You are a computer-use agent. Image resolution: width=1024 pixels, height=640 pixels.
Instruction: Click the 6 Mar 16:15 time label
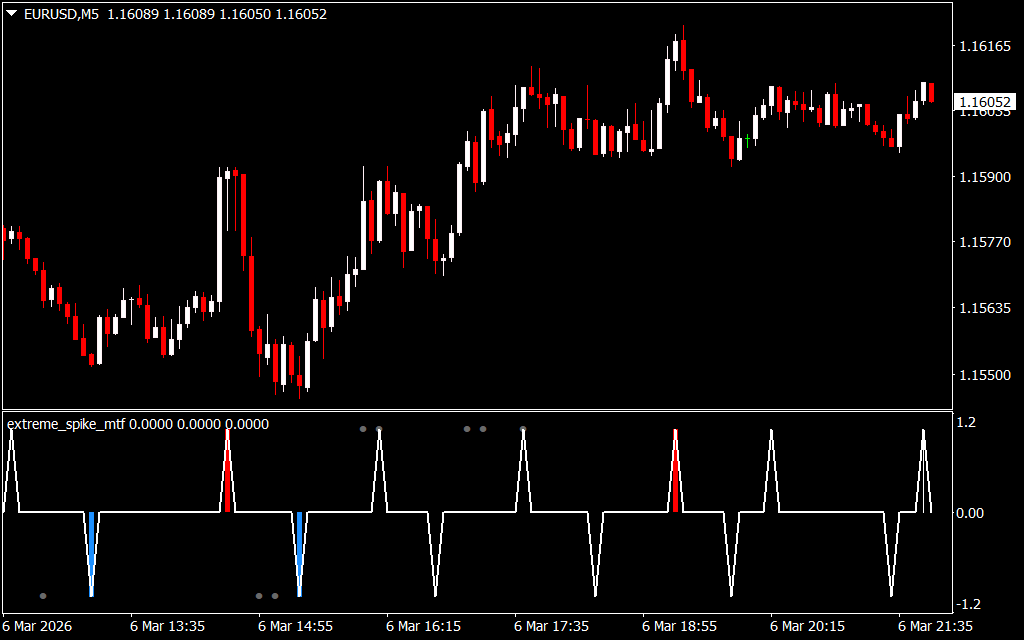tap(423, 626)
